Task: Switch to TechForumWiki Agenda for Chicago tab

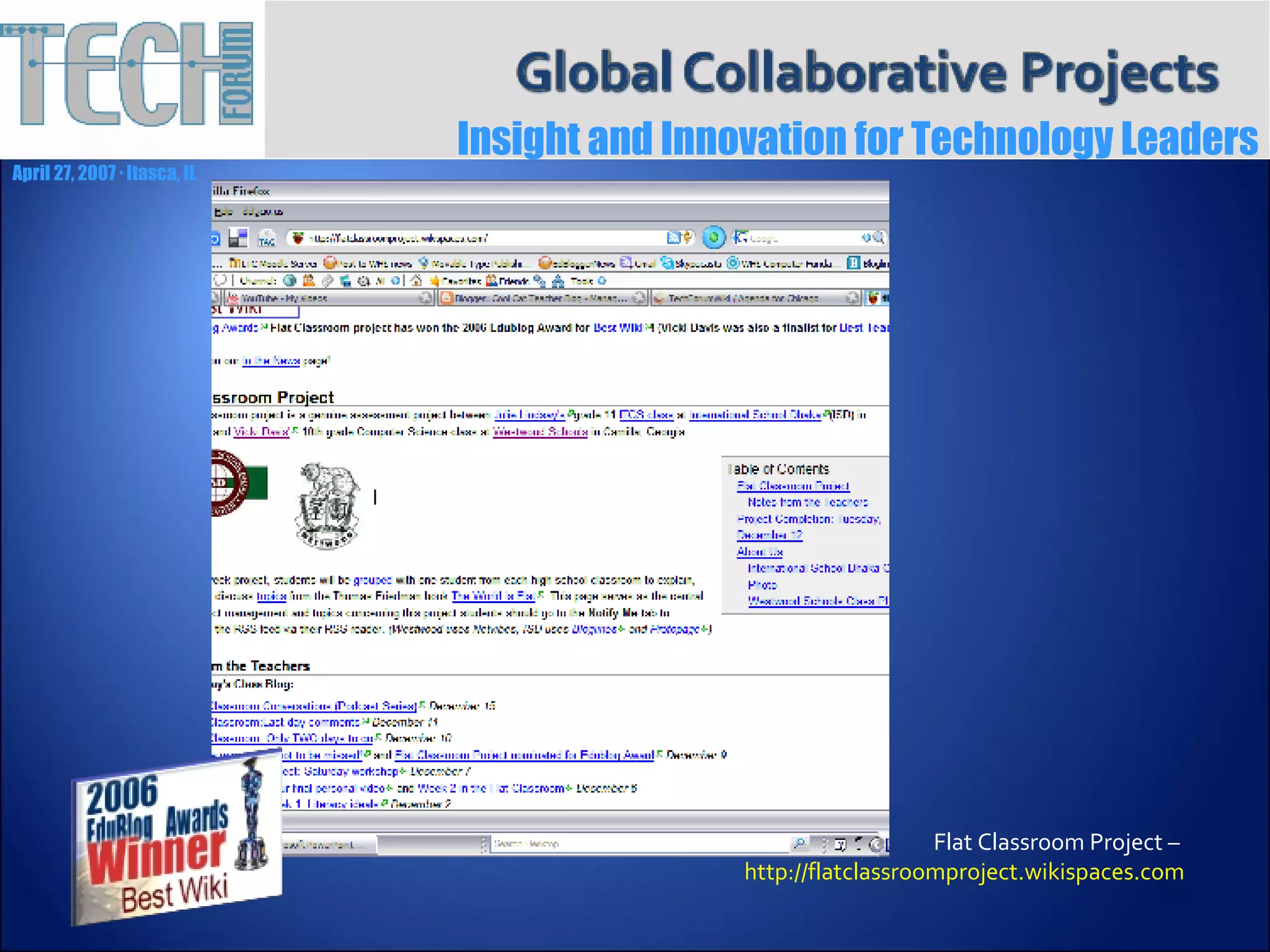Action: tap(757, 298)
